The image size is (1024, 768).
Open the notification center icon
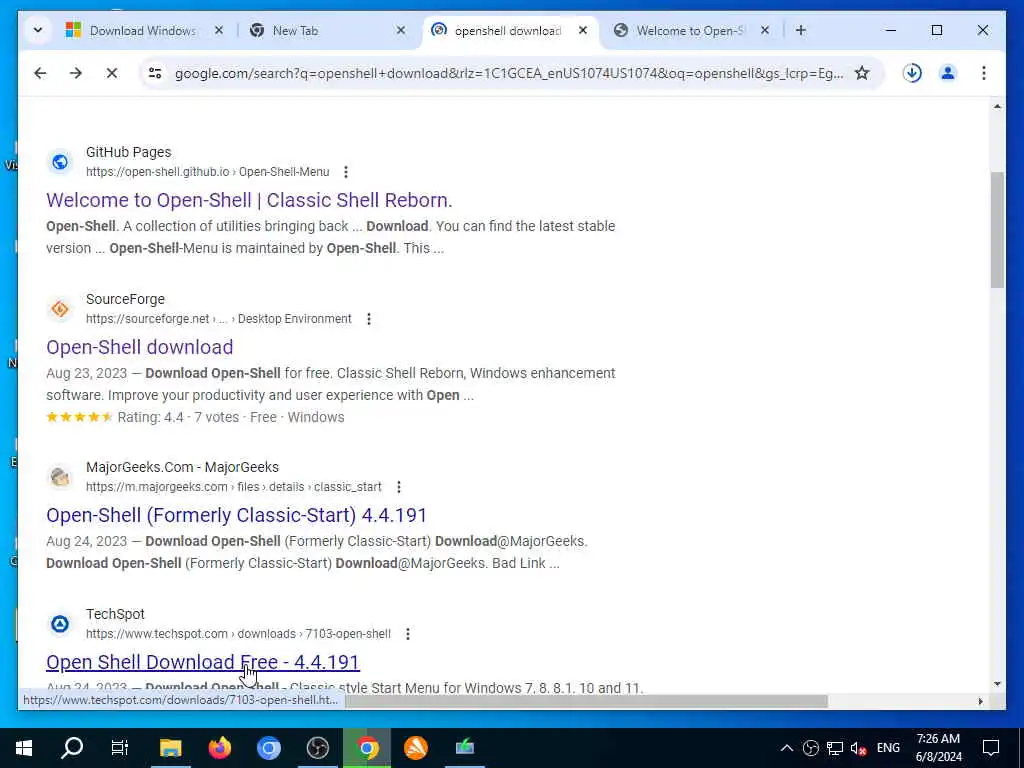[x=991, y=748]
